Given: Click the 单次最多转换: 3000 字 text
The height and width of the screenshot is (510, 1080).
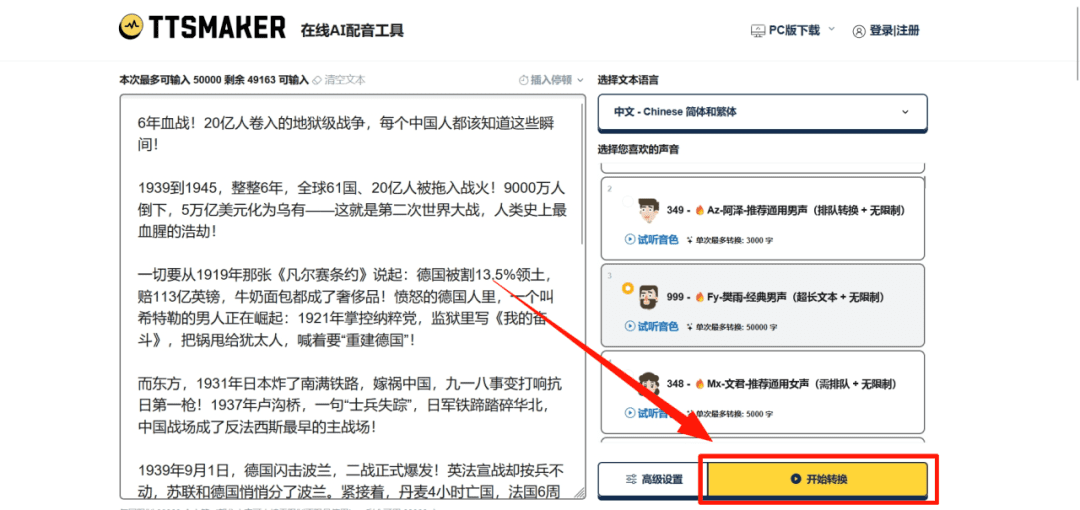Looking at the screenshot, I should point(735,241).
